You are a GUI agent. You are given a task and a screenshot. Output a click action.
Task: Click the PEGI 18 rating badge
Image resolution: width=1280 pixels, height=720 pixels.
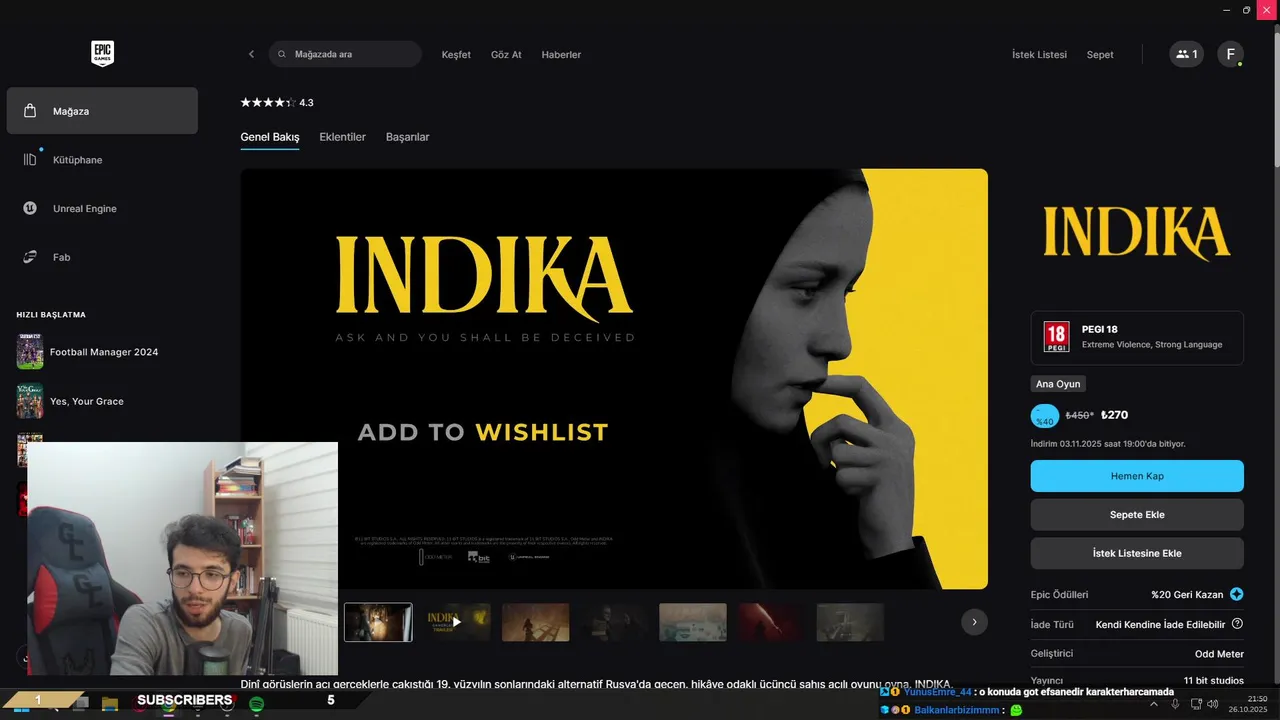[x=1056, y=337]
